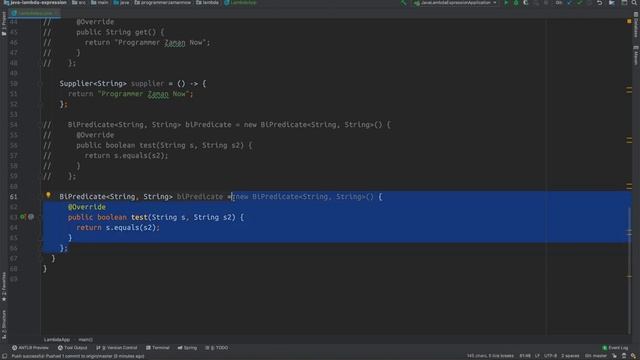Open the ANTLR Preview tool window
640x360 pixels.
point(30,348)
